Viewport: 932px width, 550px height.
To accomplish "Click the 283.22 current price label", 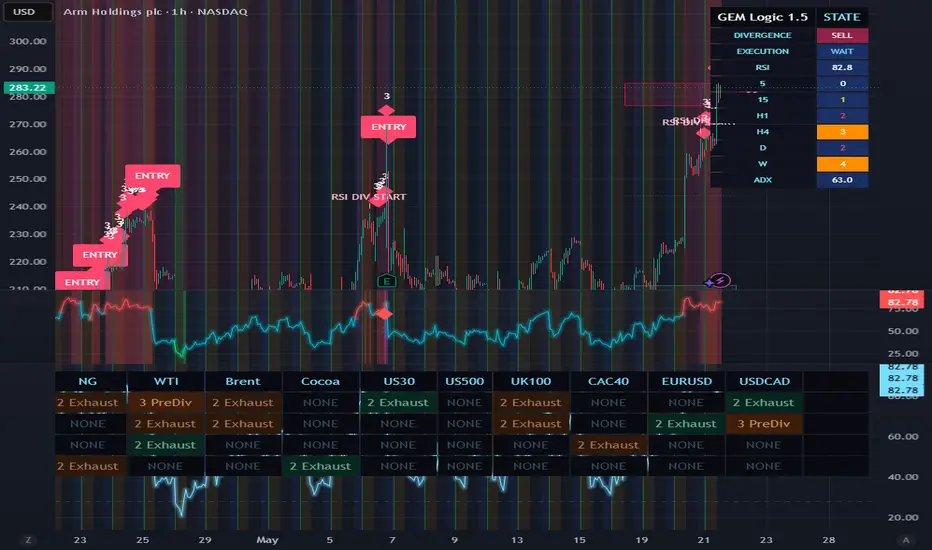I will (27, 87).
